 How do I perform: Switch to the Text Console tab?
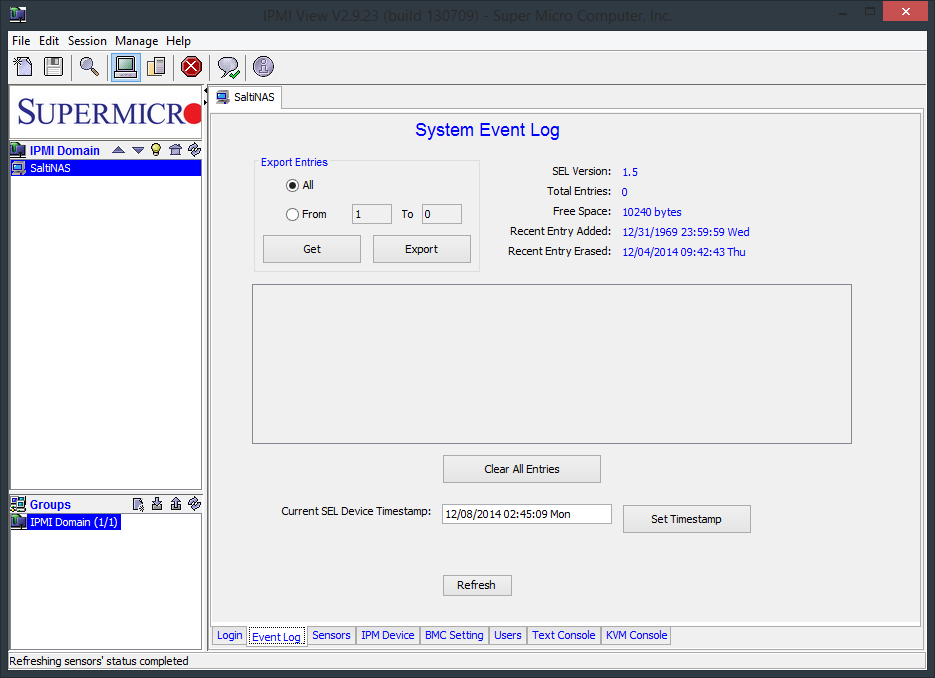pos(564,636)
